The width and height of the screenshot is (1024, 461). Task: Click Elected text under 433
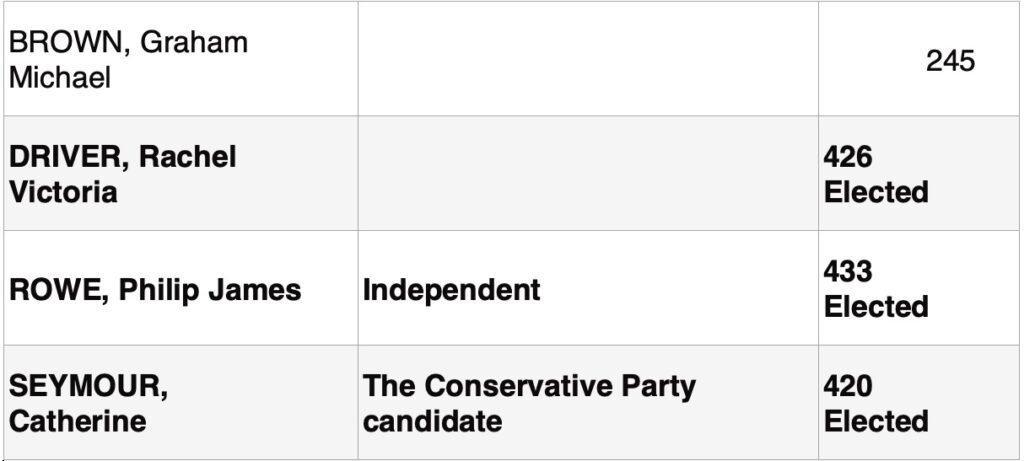pos(876,306)
